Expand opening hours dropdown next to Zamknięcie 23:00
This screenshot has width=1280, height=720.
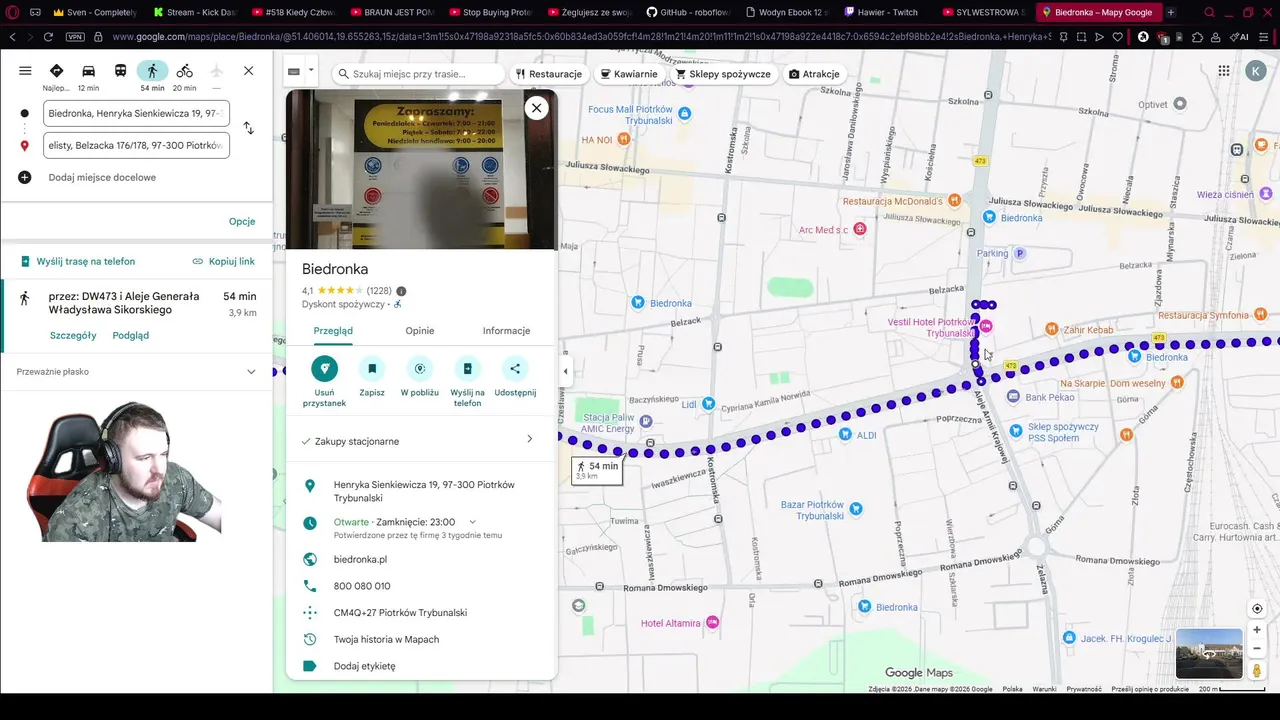(473, 522)
